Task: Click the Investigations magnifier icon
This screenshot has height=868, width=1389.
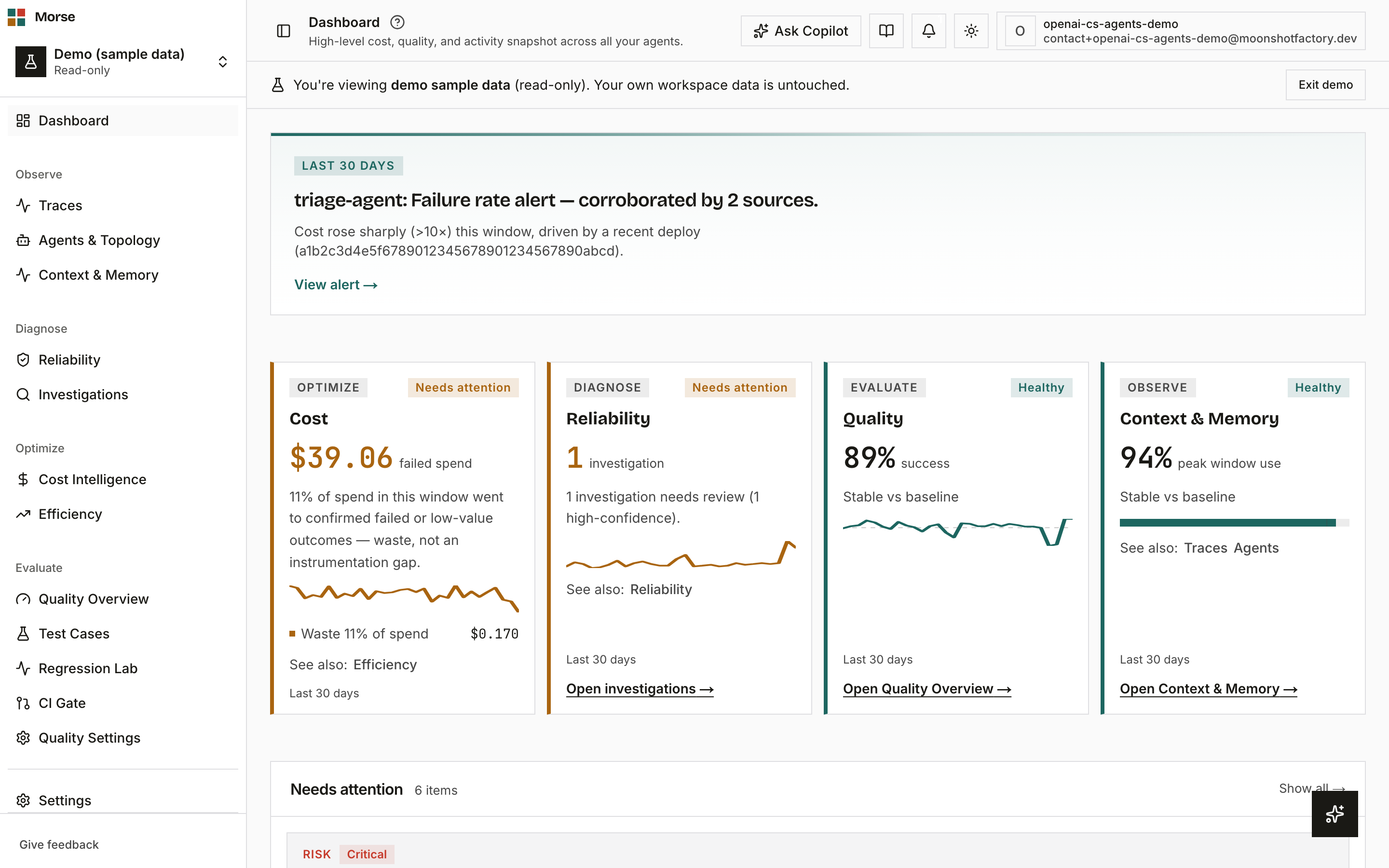Action: pos(23,394)
